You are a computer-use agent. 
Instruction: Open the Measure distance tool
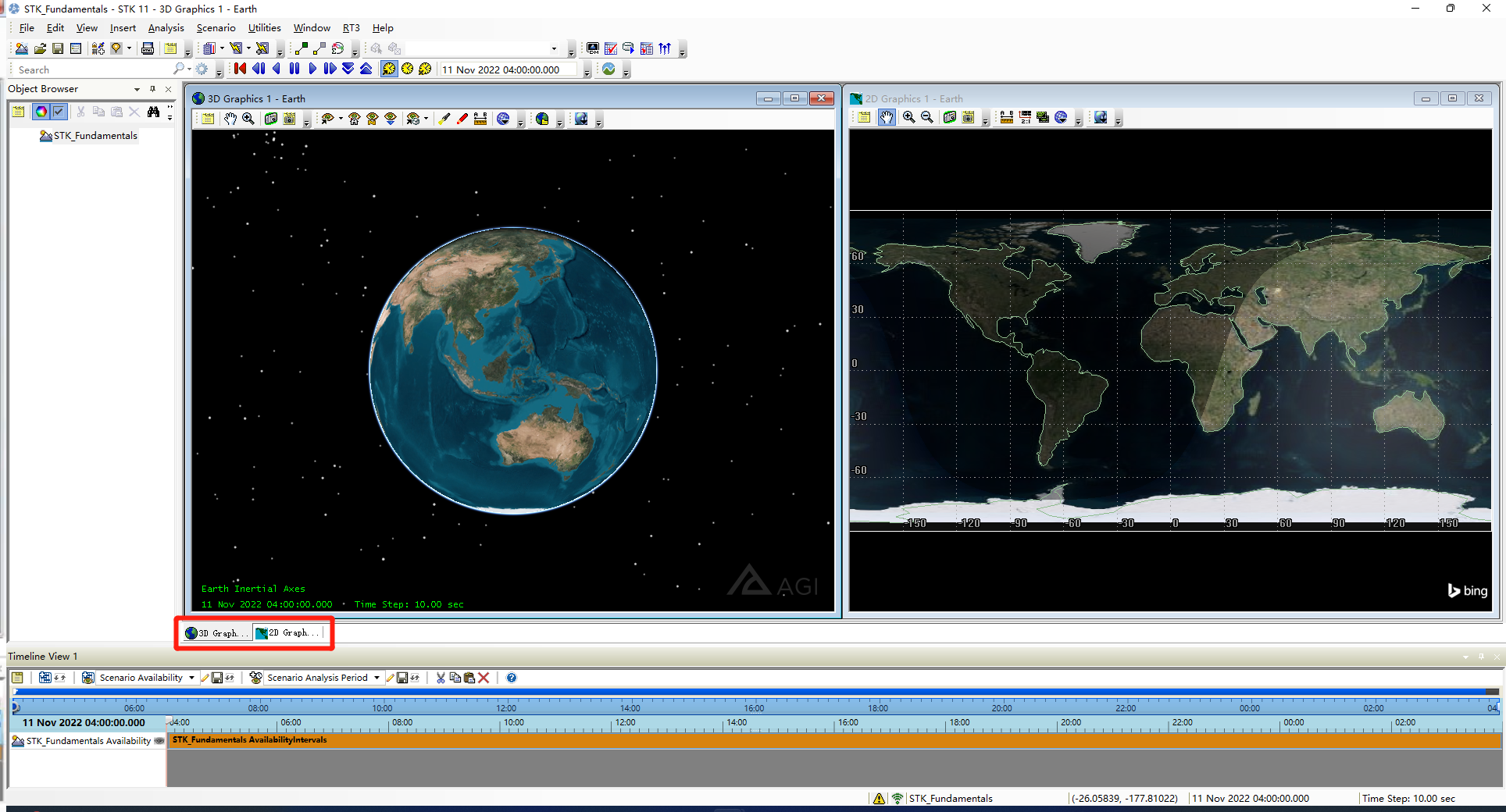tap(480, 119)
